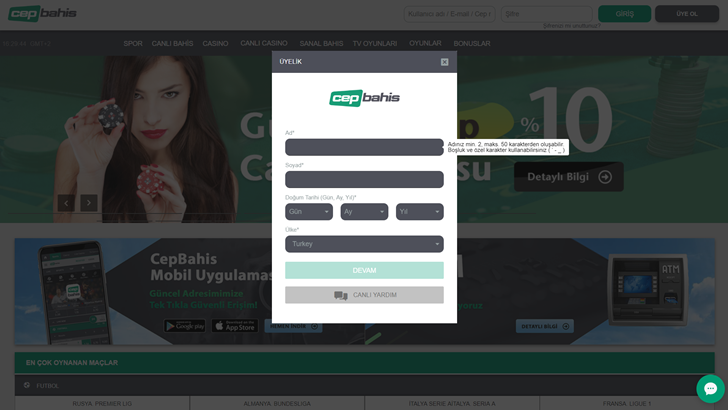This screenshot has width=728, height=410.
Task: Click the CepBahis logo in the page header
Action: 42,13
